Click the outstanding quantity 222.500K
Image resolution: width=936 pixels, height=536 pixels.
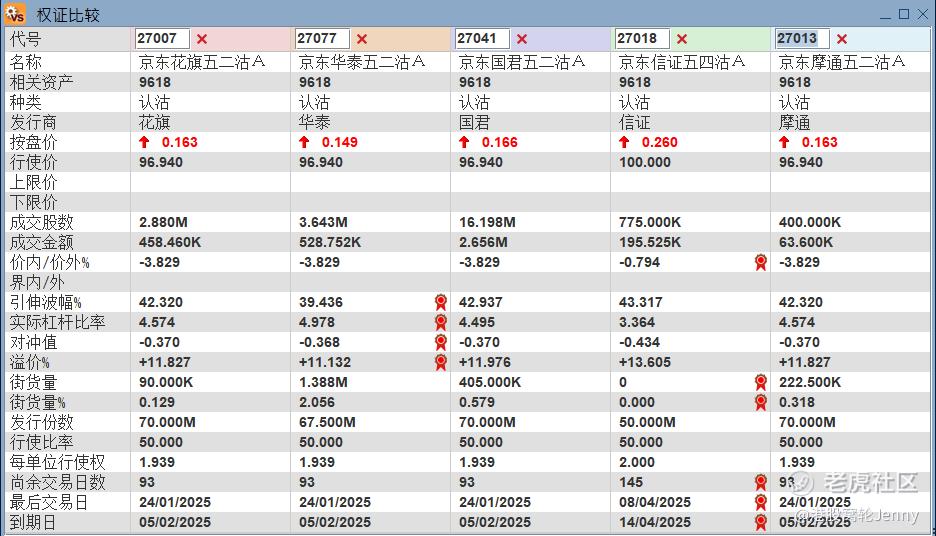(x=810, y=382)
